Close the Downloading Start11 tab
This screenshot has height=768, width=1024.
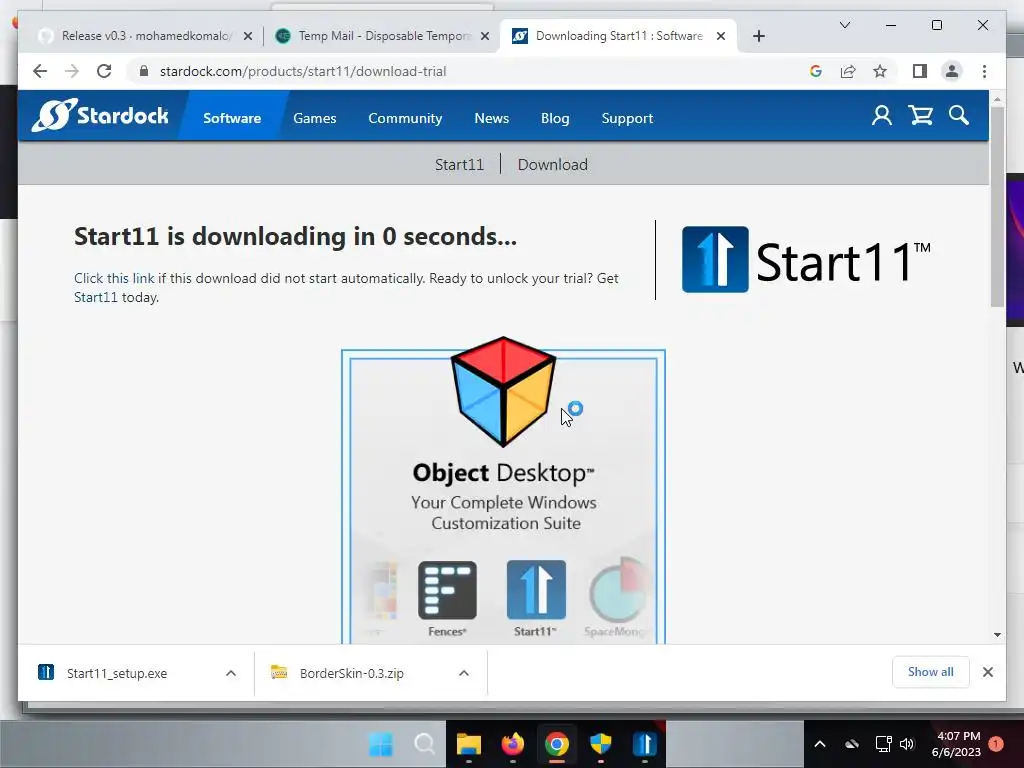click(x=720, y=36)
